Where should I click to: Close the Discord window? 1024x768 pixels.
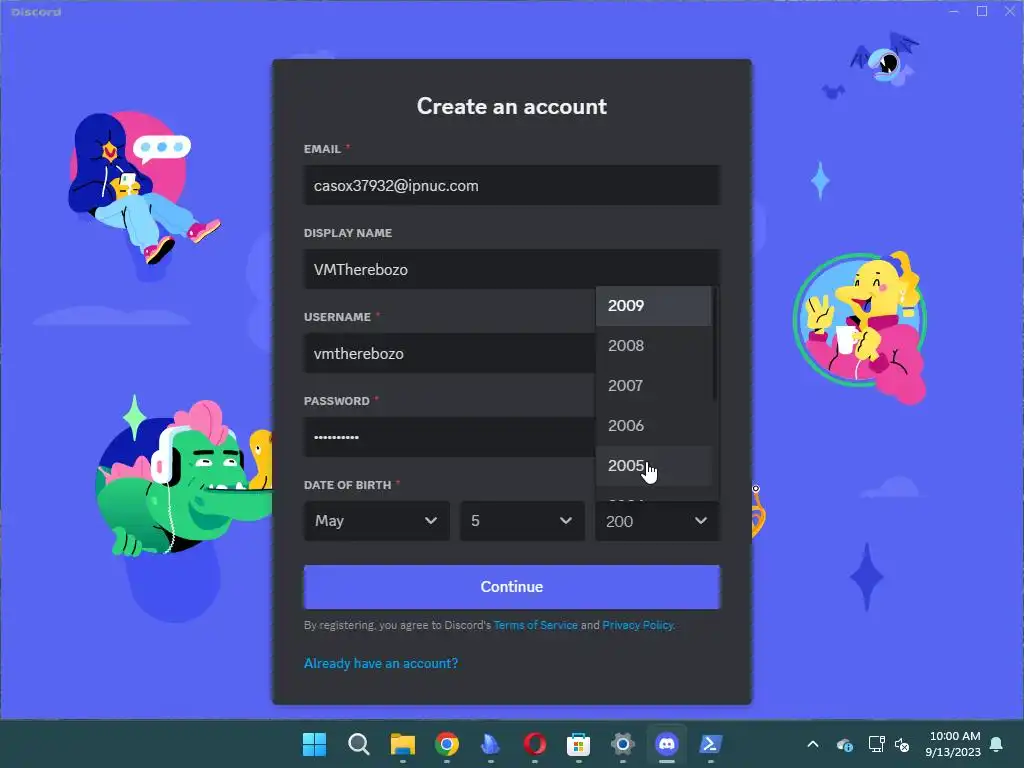pos(1010,11)
